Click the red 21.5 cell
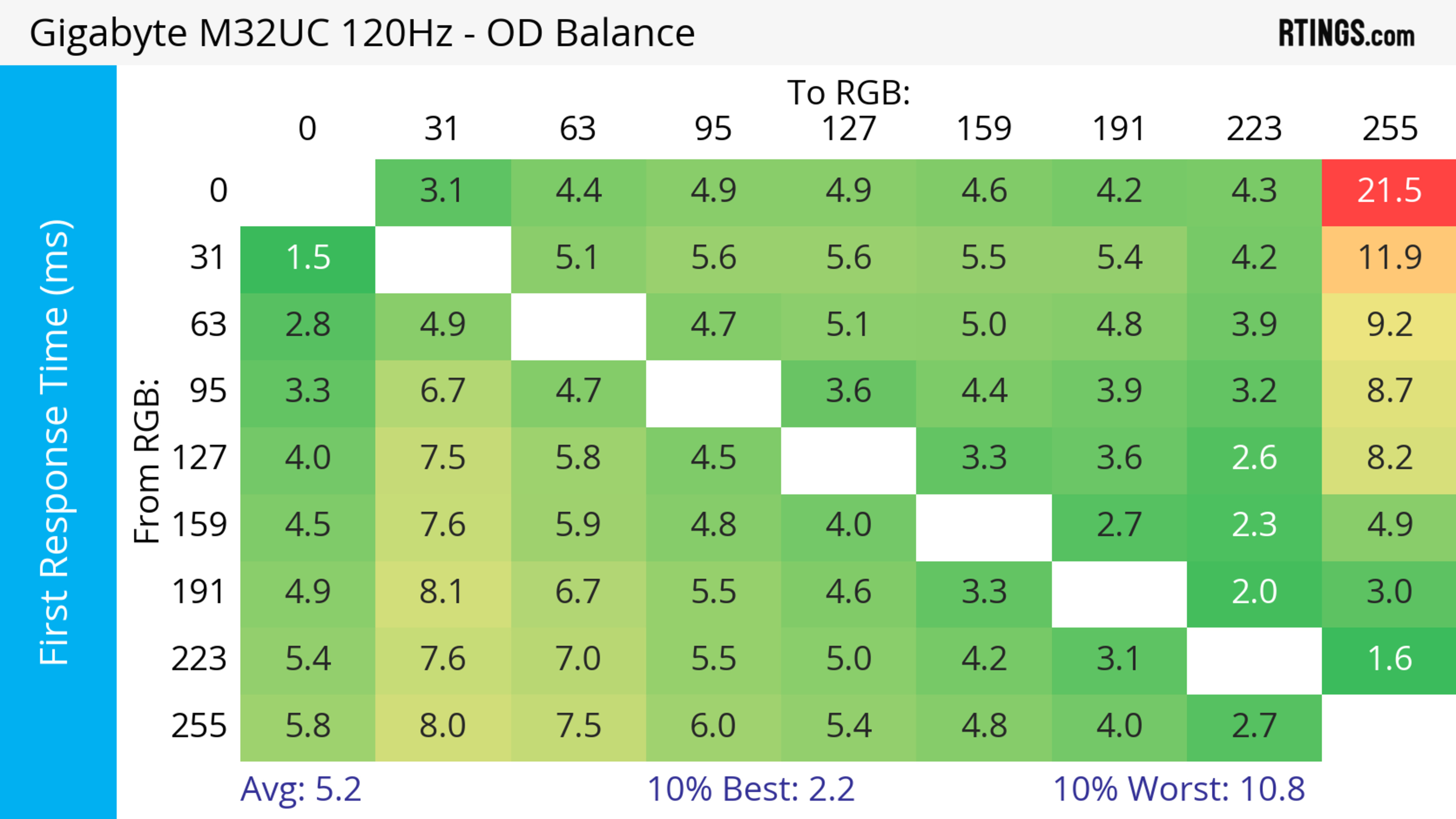Image resolution: width=1456 pixels, height=819 pixels. click(x=1389, y=191)
